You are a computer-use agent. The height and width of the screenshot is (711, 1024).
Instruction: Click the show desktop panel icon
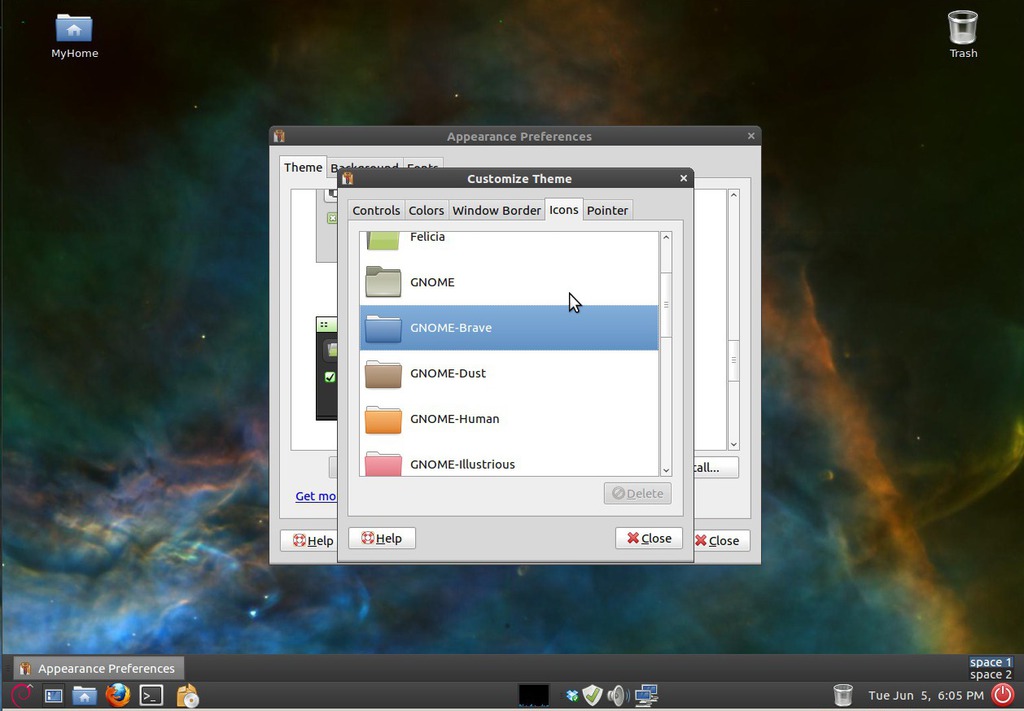coord(54,696)
